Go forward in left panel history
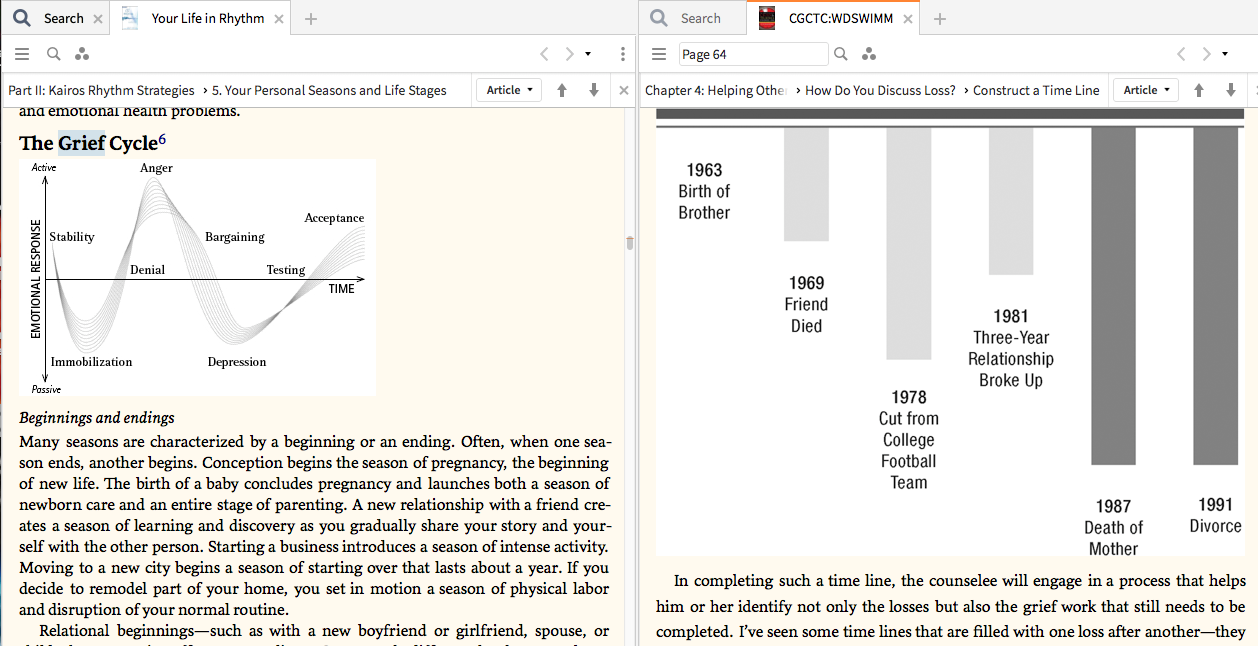Screen dimensions: 1258x646 pyautogui.click(x=570, y=54)
